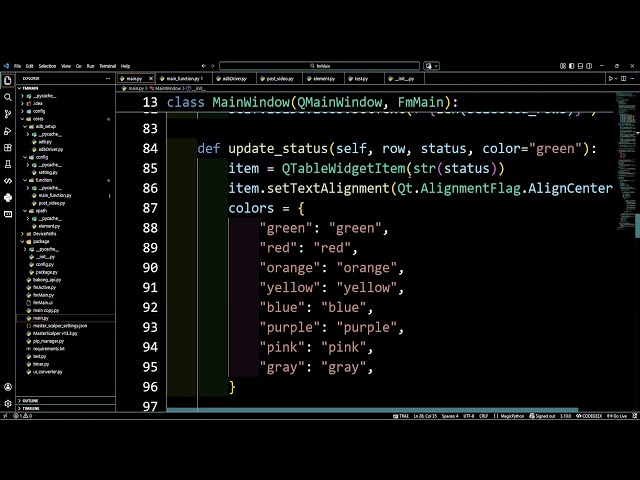Open editor More Actions ellipsis

pos(632,78)
